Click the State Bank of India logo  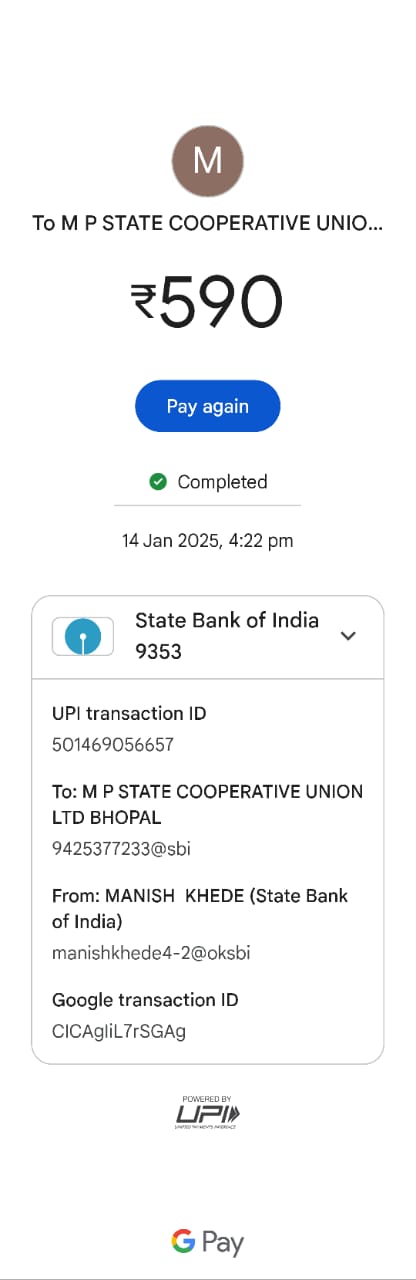[83, 636]
